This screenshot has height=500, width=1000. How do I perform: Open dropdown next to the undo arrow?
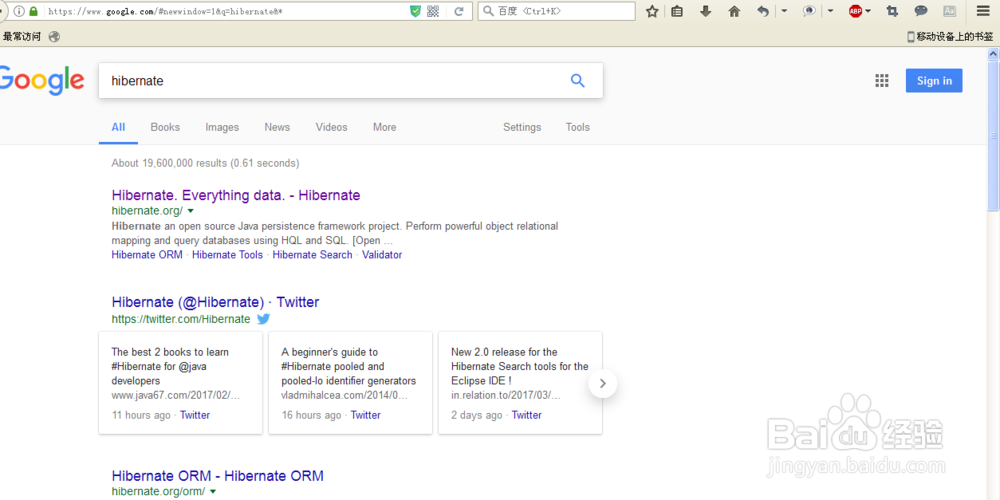[x=784, y=11]
